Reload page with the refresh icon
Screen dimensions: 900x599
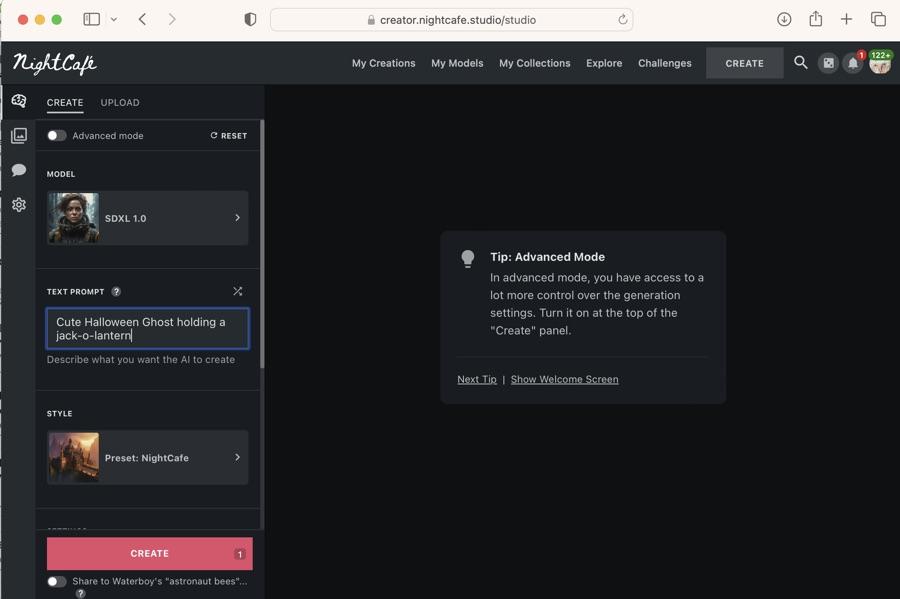point(623,20)
